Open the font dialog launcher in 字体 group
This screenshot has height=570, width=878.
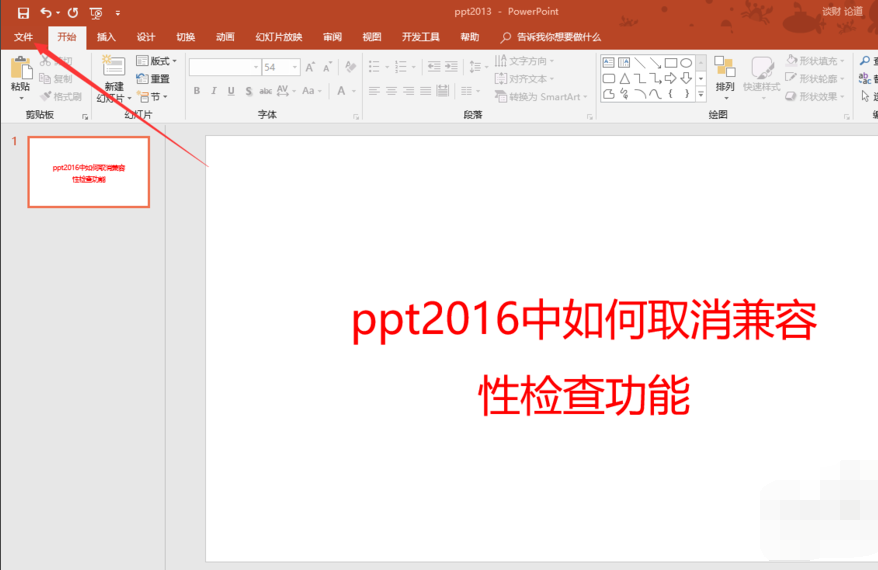pyautogui.click(x=356, y=116)
